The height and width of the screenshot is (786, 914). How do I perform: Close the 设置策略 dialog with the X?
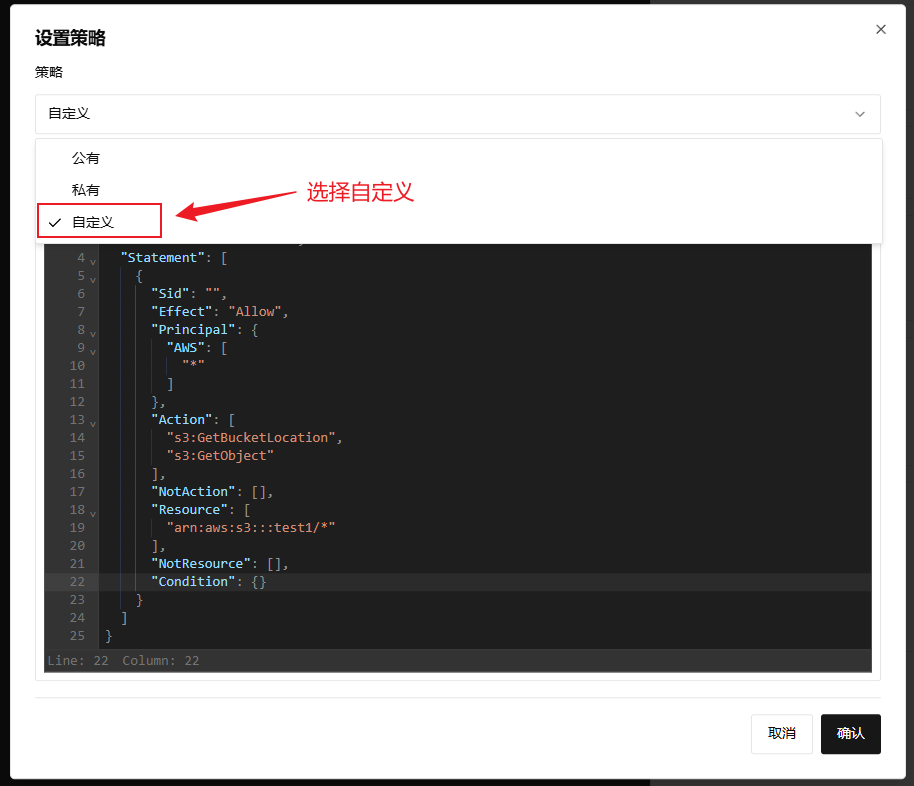point(881,30)
